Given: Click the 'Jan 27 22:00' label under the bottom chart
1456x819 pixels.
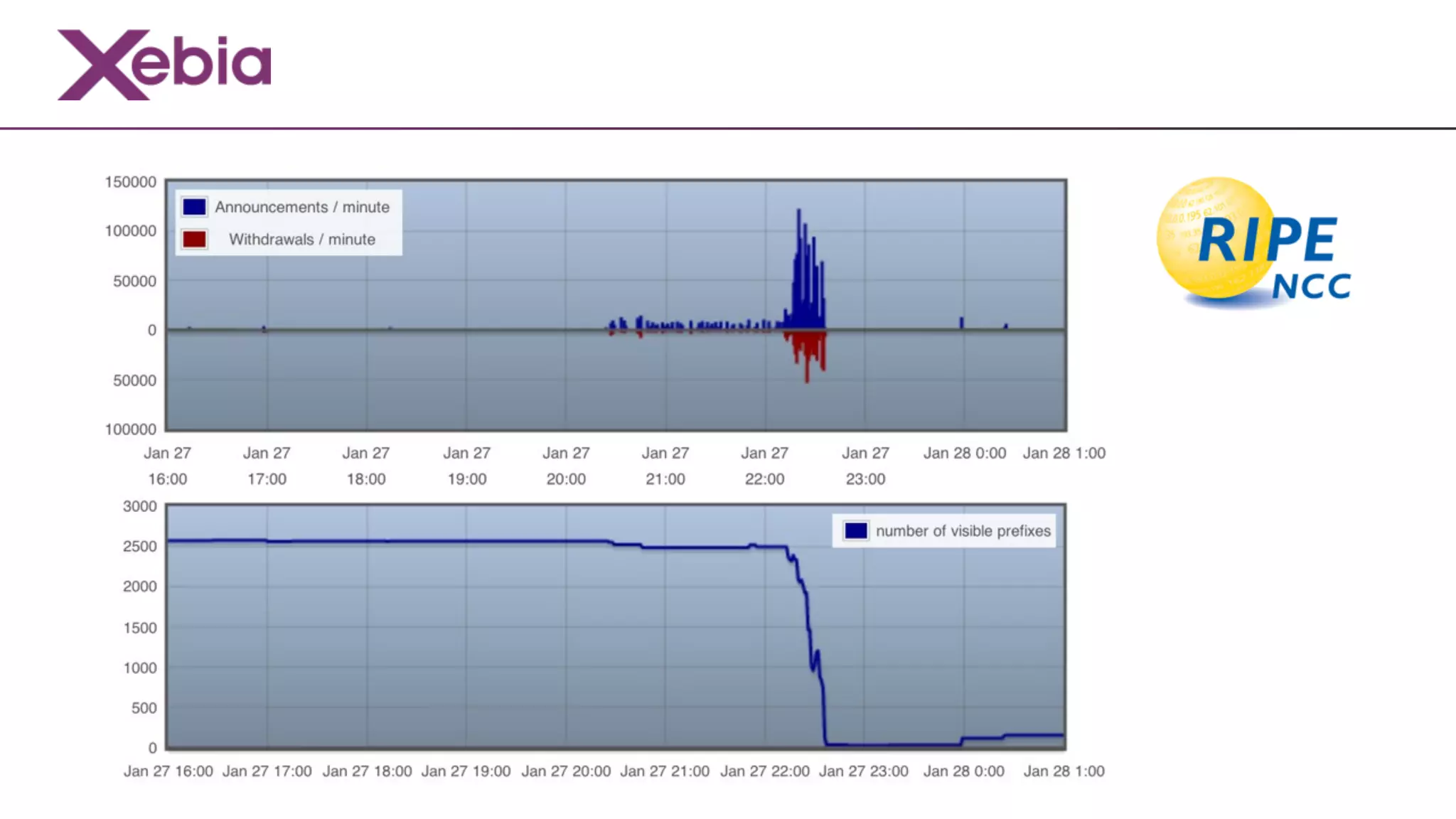Looking at the screenshot, I should pyautogui.click(x=764, y=771).
